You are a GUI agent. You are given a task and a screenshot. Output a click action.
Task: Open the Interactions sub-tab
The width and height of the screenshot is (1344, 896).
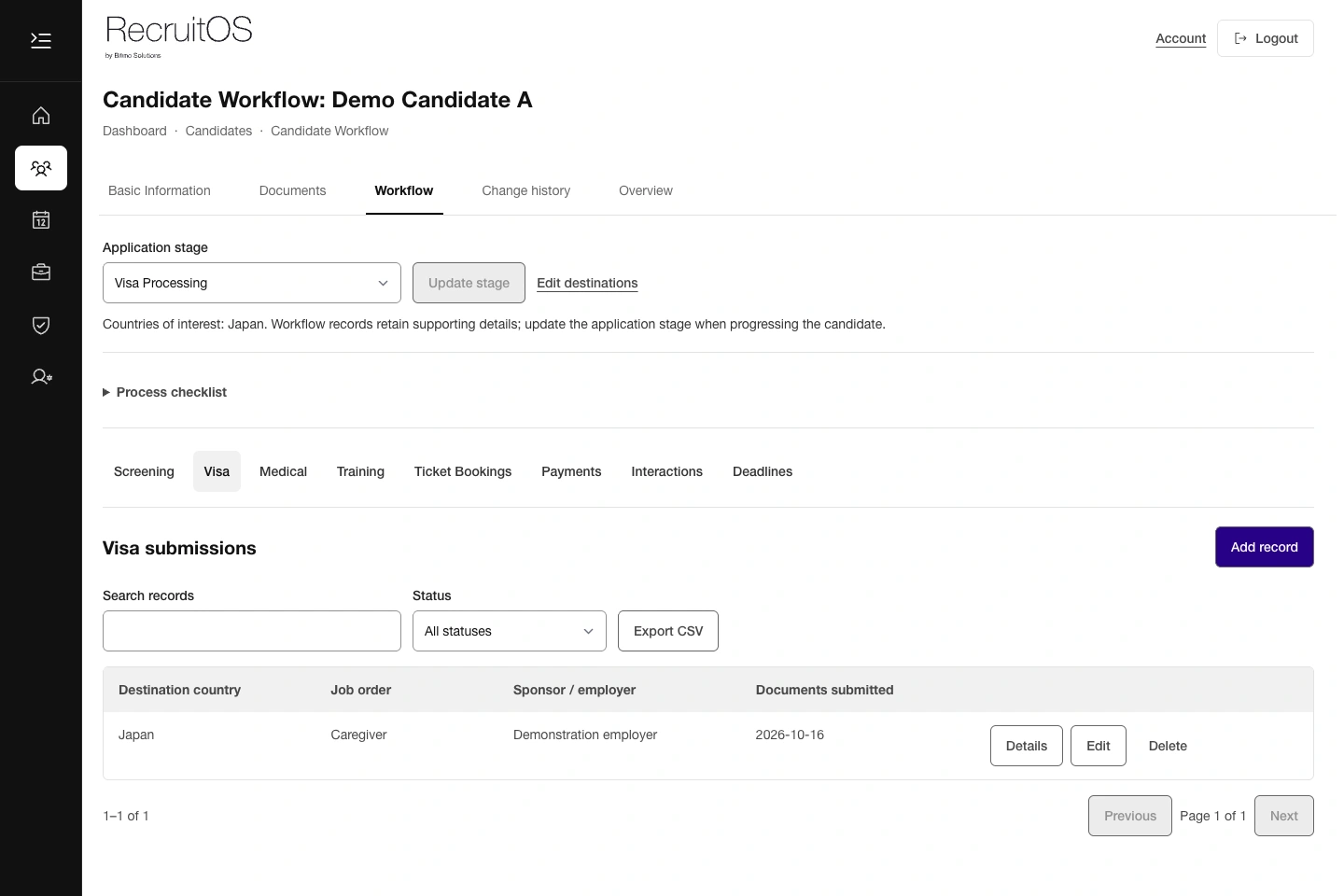pyautogui.click(x=667, y=471)
